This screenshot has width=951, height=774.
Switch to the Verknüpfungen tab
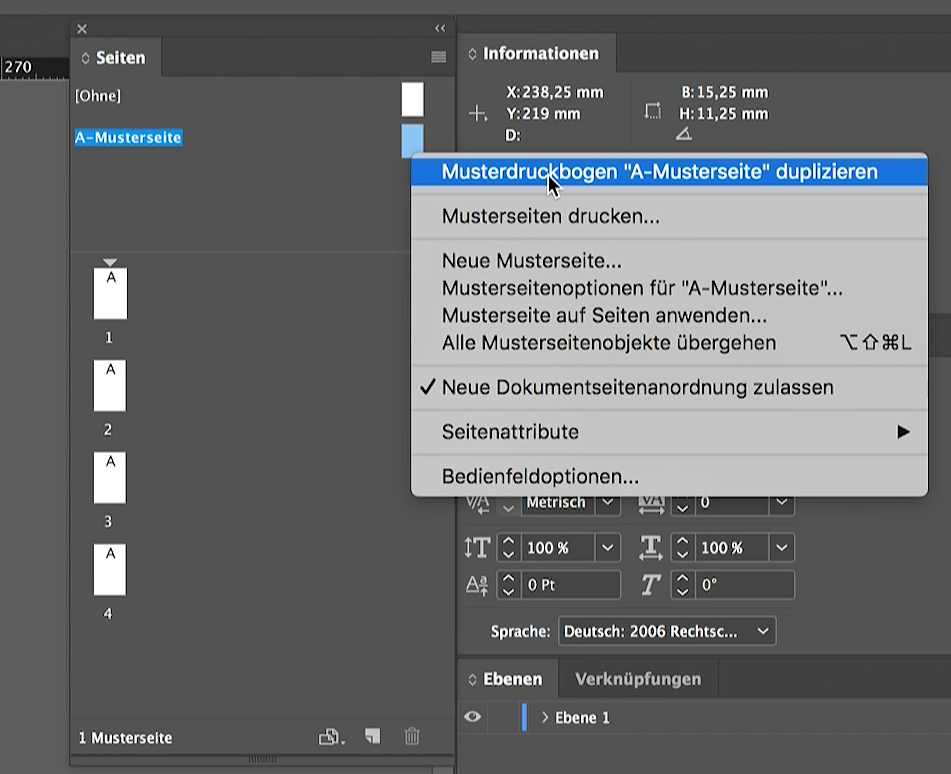coord(638,679)
